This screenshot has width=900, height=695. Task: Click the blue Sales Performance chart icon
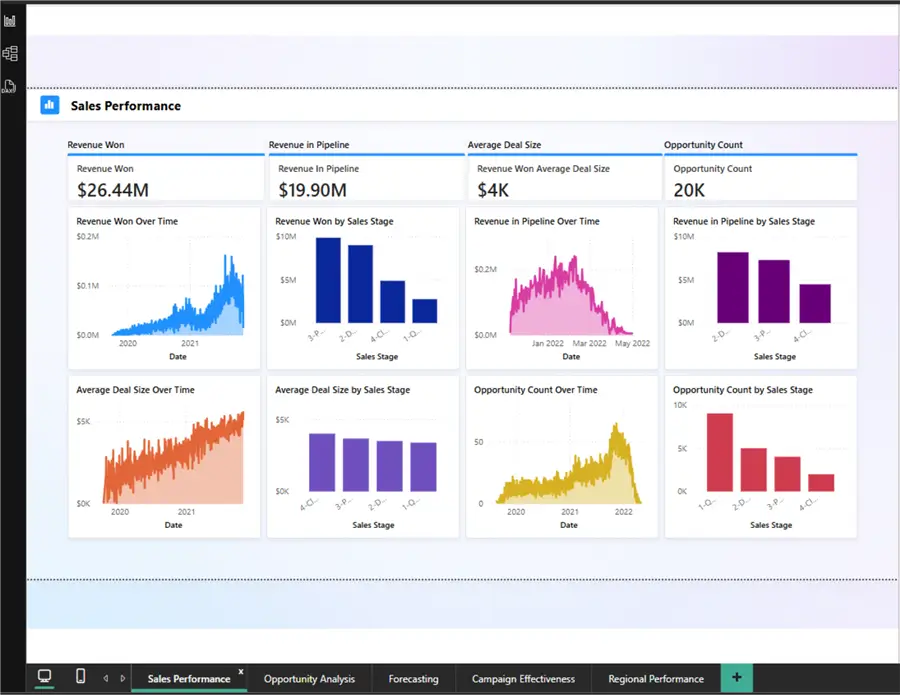[x=50, y=105]
